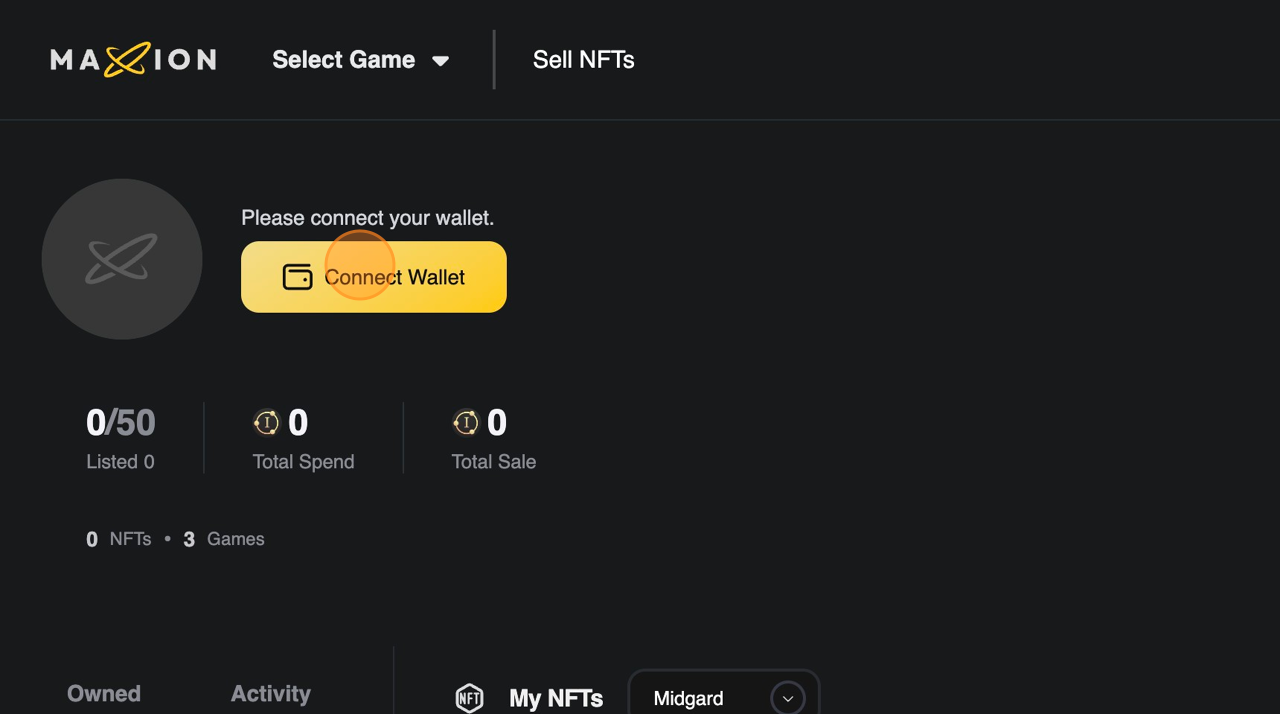Viewport: 1280px width, 714px height.
Task: Go to the Sell NFTs page
Action: pos(583,60)
